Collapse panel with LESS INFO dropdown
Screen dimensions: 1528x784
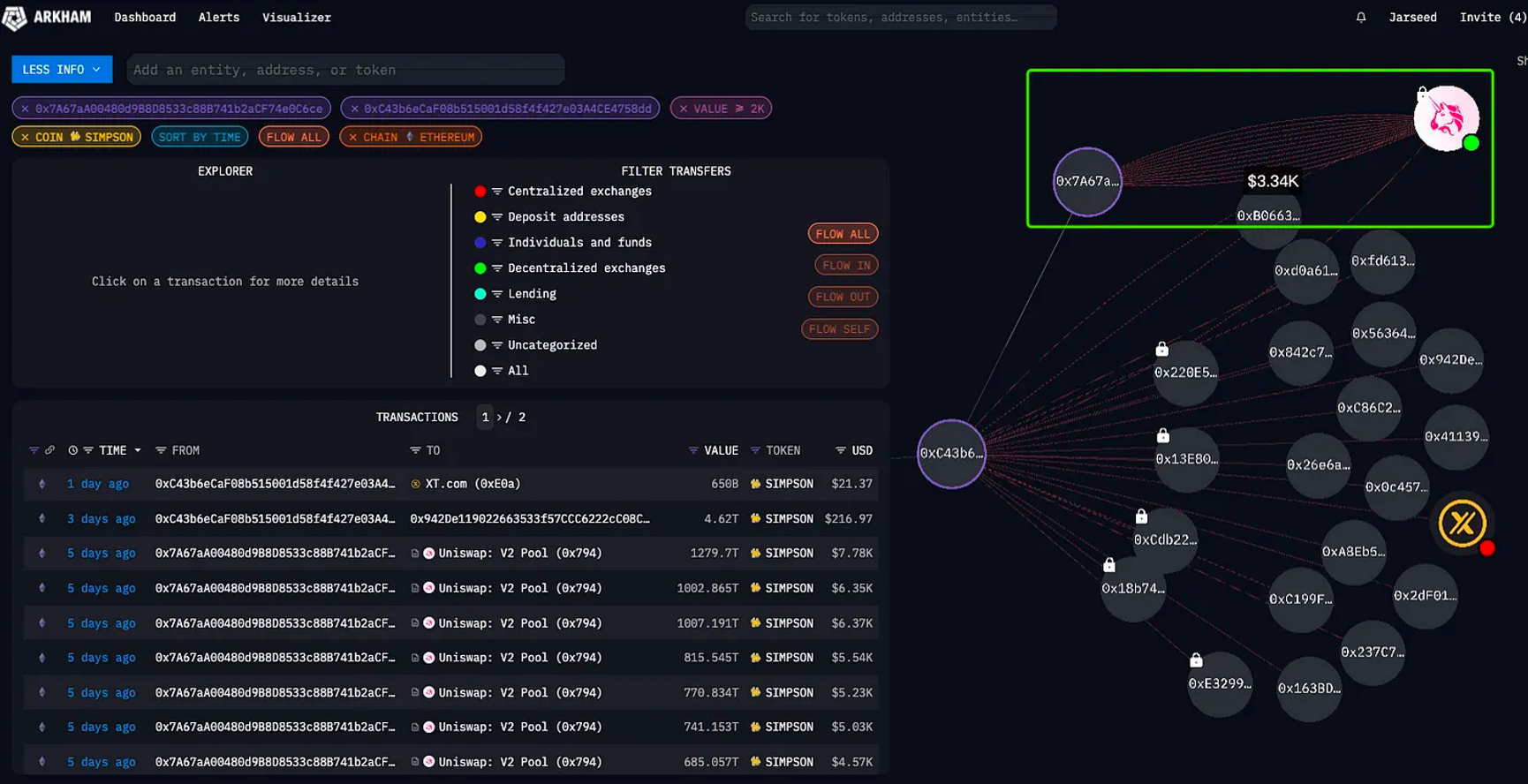point(62,69)
